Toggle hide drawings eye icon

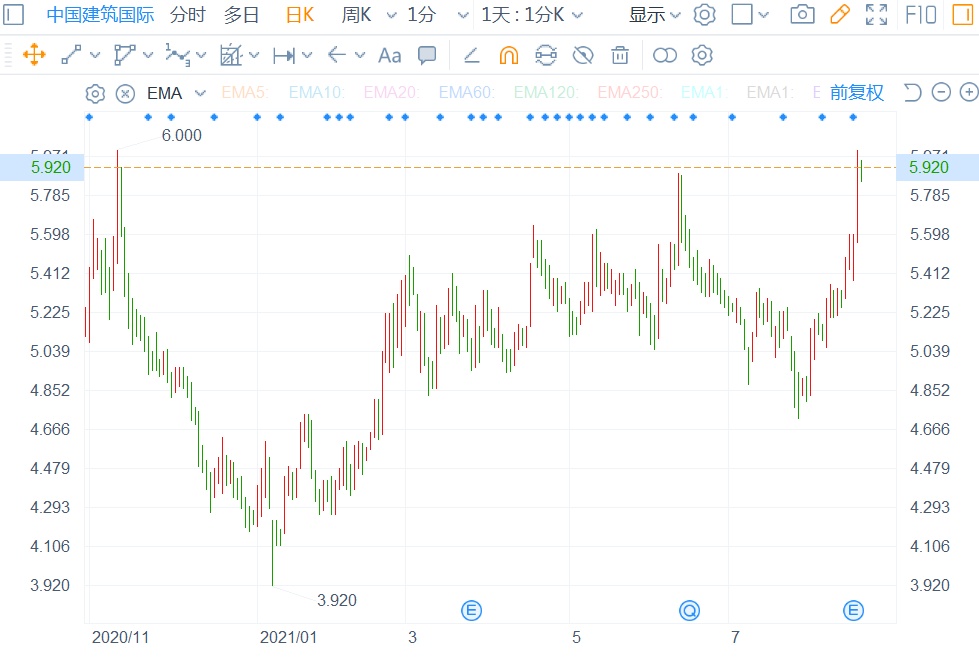click(583, 55)
